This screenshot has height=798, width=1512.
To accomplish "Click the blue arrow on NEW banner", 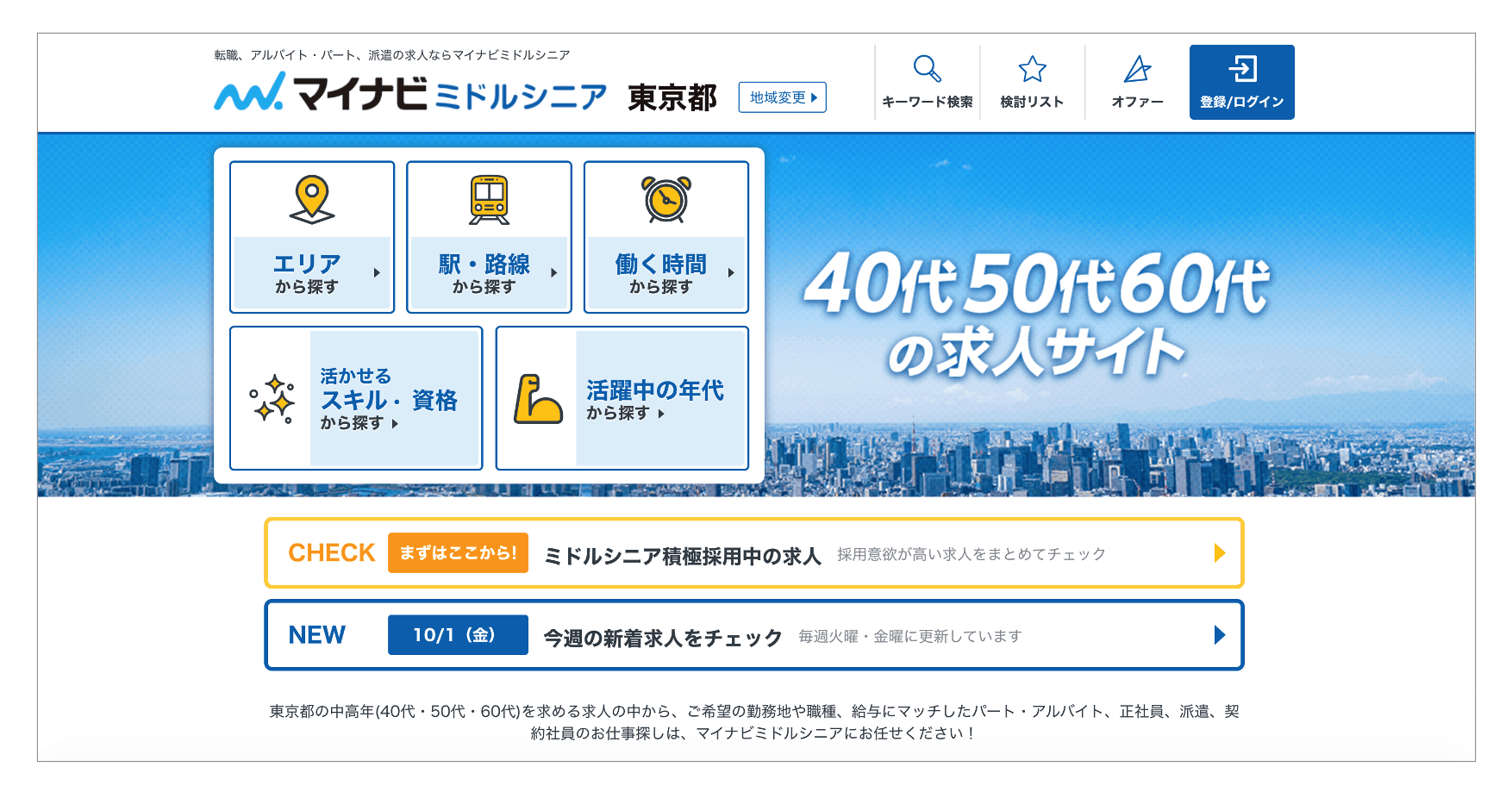I will 1220,635.
